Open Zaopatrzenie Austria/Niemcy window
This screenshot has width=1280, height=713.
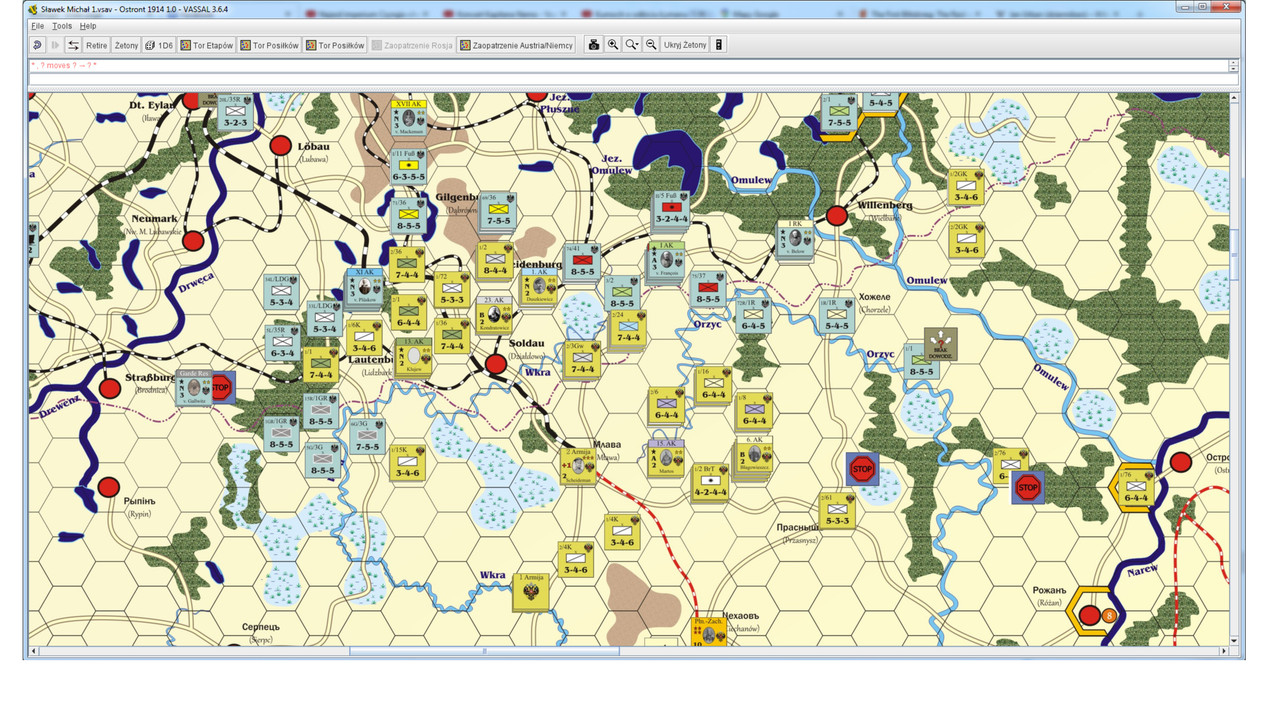(517, 45)
